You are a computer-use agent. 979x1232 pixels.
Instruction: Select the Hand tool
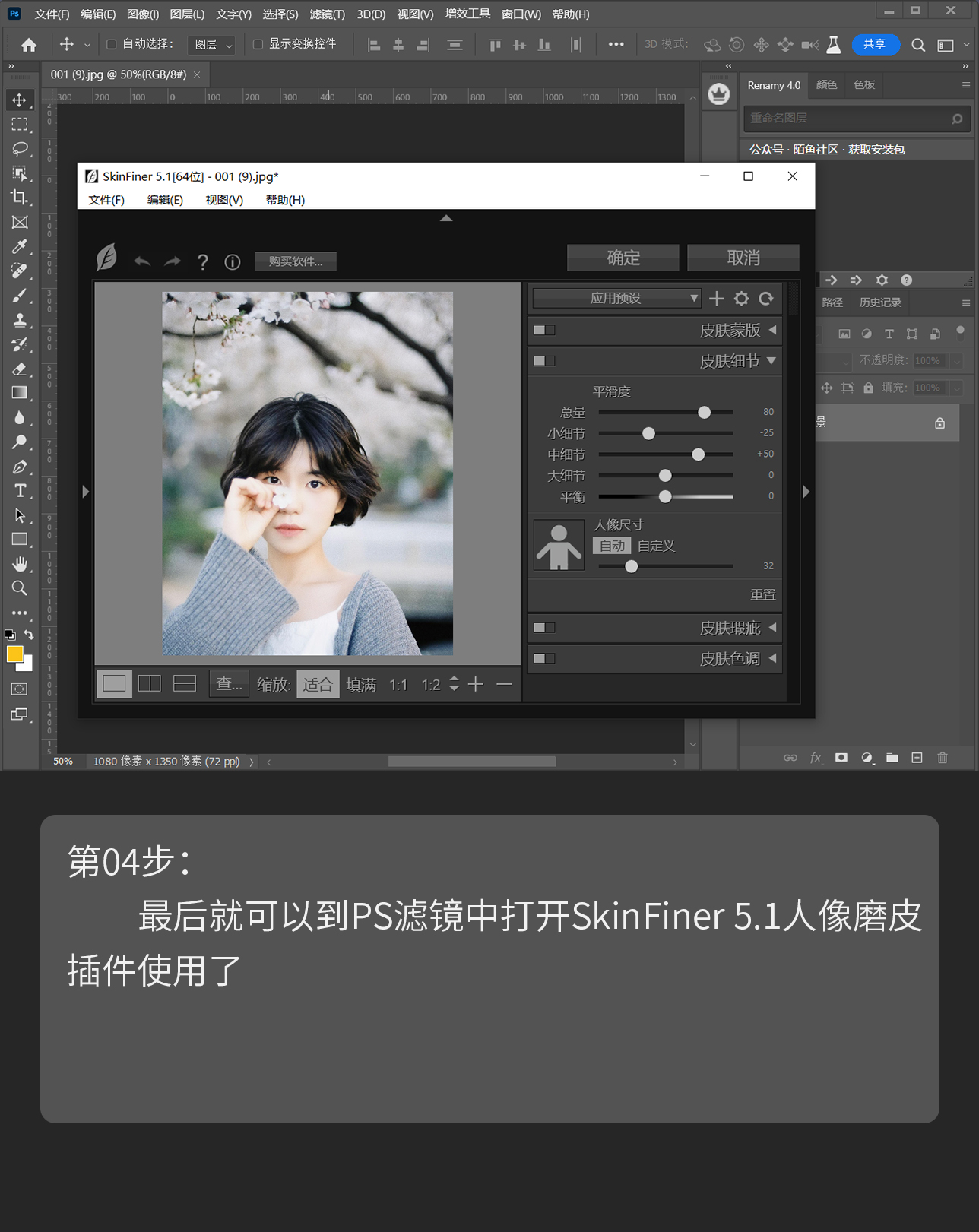(x=19, y=564)
